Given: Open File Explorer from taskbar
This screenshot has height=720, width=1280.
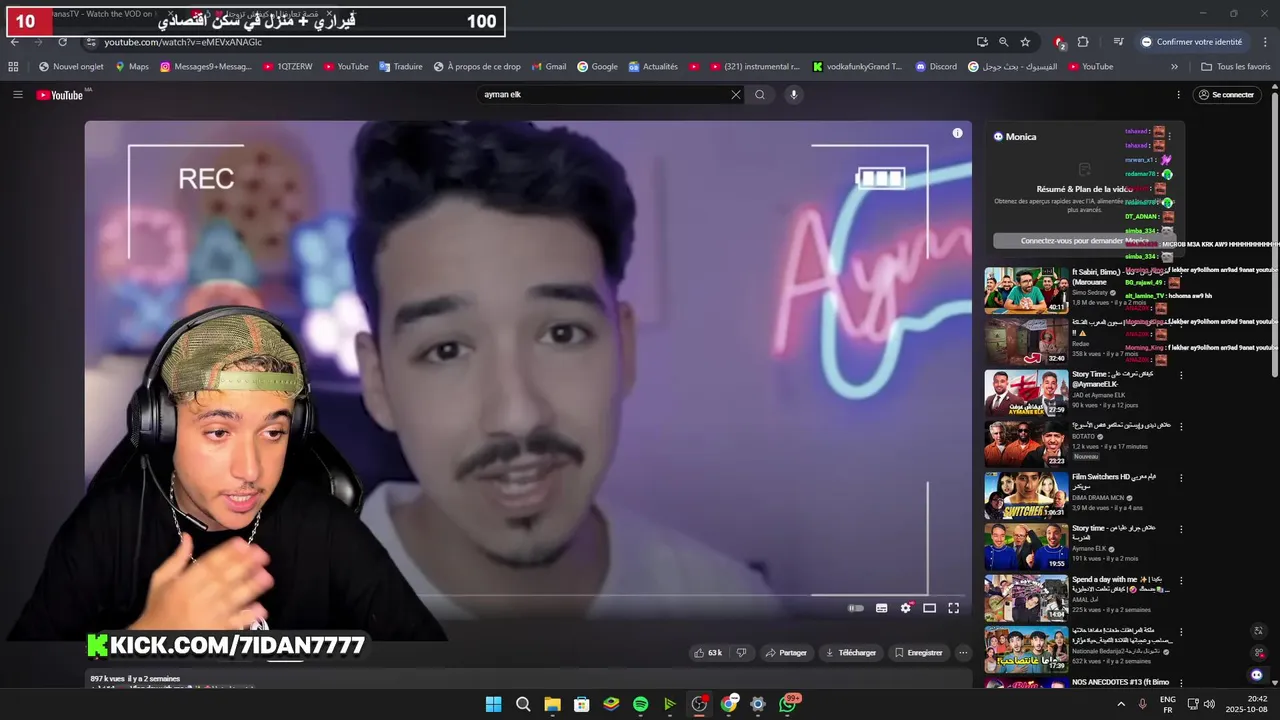Looking at the screenshot, I should coord(552,704).
